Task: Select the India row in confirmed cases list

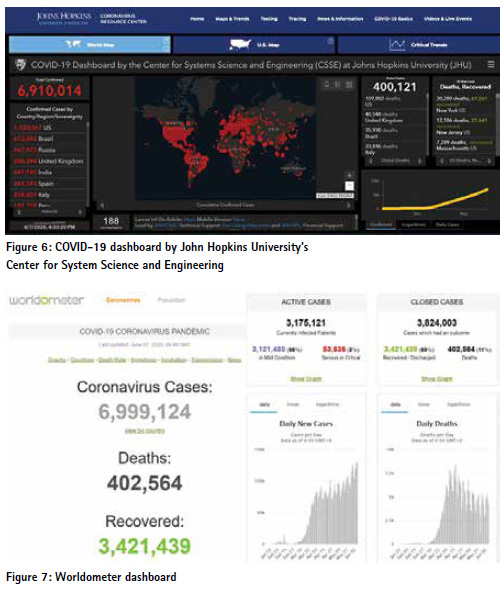Action: (49, 172)
